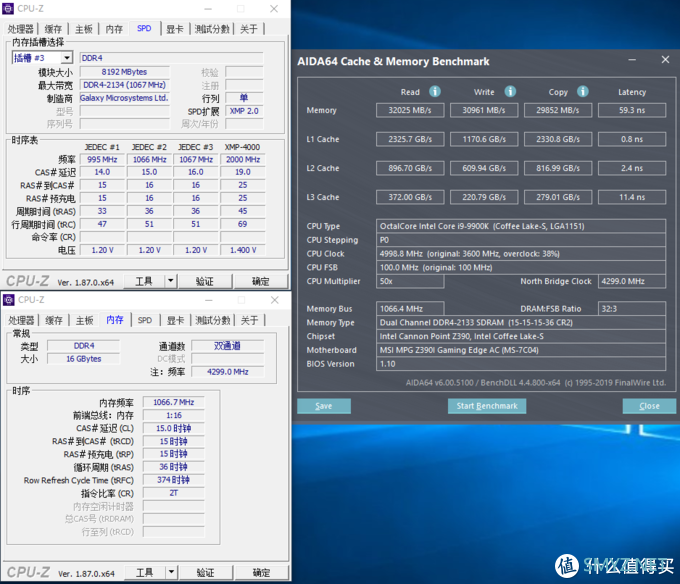The height and width of the screenshot is (584, 680).
Task: Click the XMP 2.0 SPD extension value
Action: [244, 111]
